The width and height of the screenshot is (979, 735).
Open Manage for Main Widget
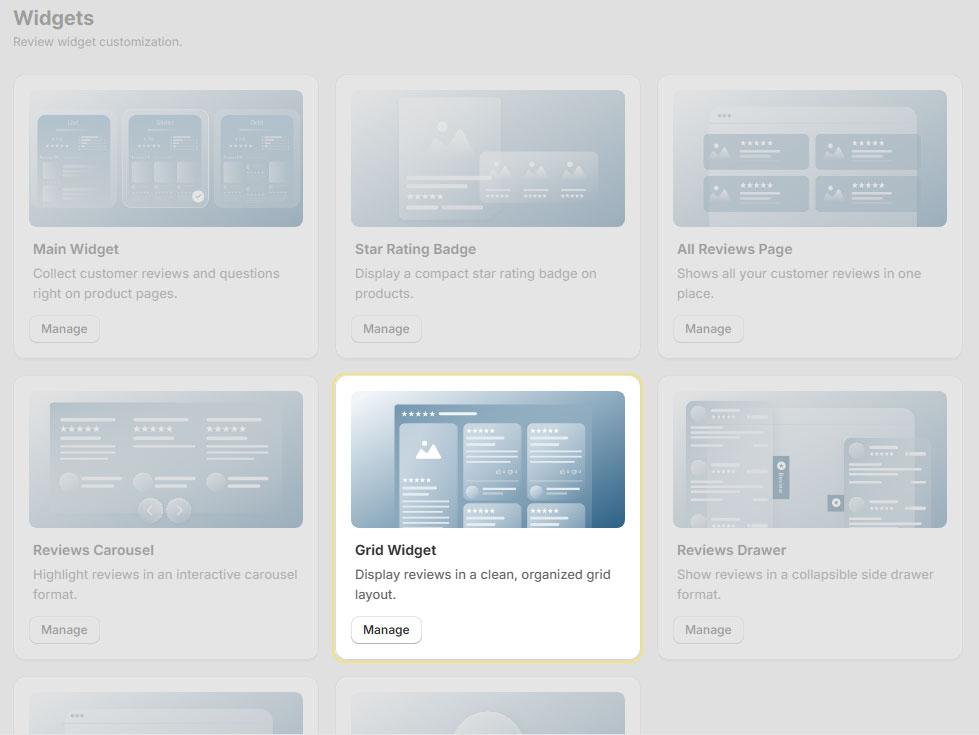tap(64, 329)
